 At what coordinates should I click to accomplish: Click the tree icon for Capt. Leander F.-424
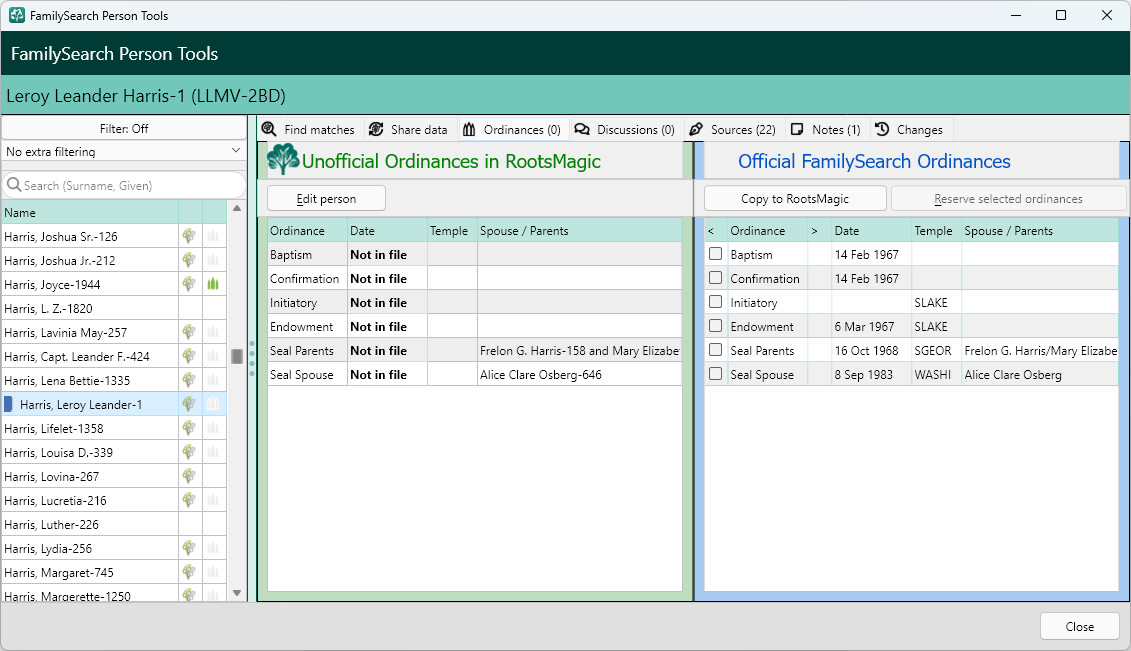189,356
